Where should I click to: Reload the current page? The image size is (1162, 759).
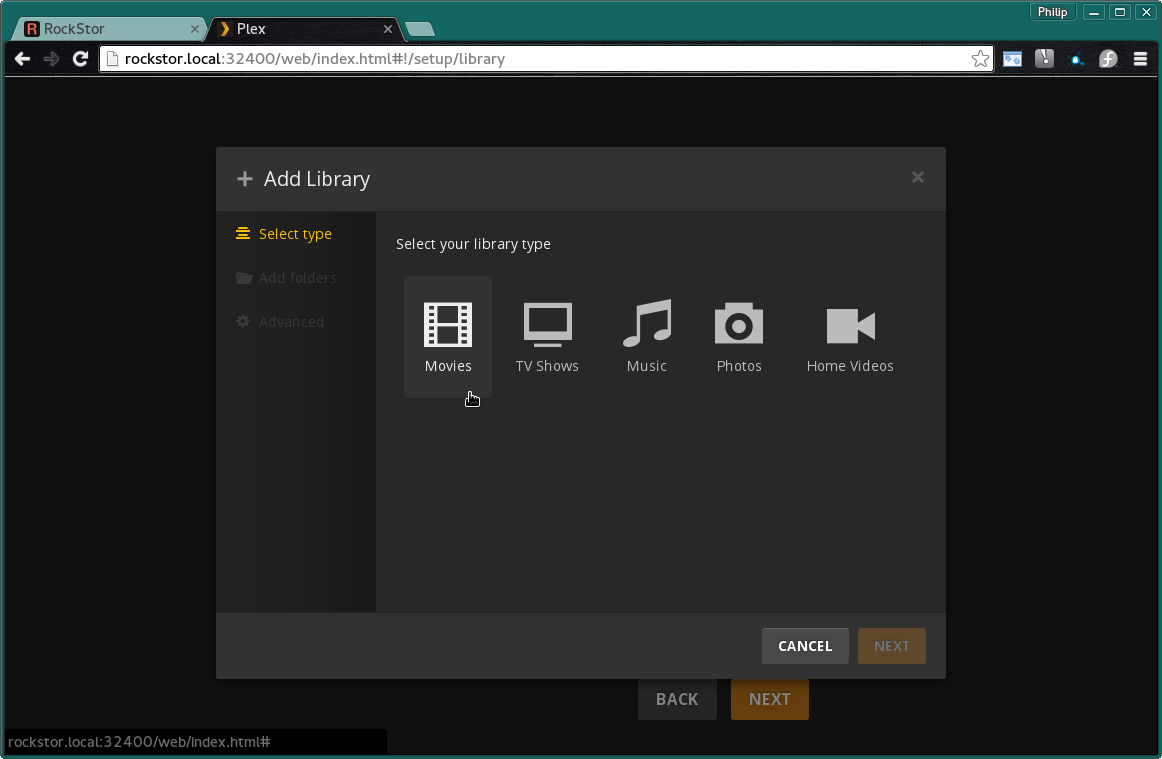81,59
